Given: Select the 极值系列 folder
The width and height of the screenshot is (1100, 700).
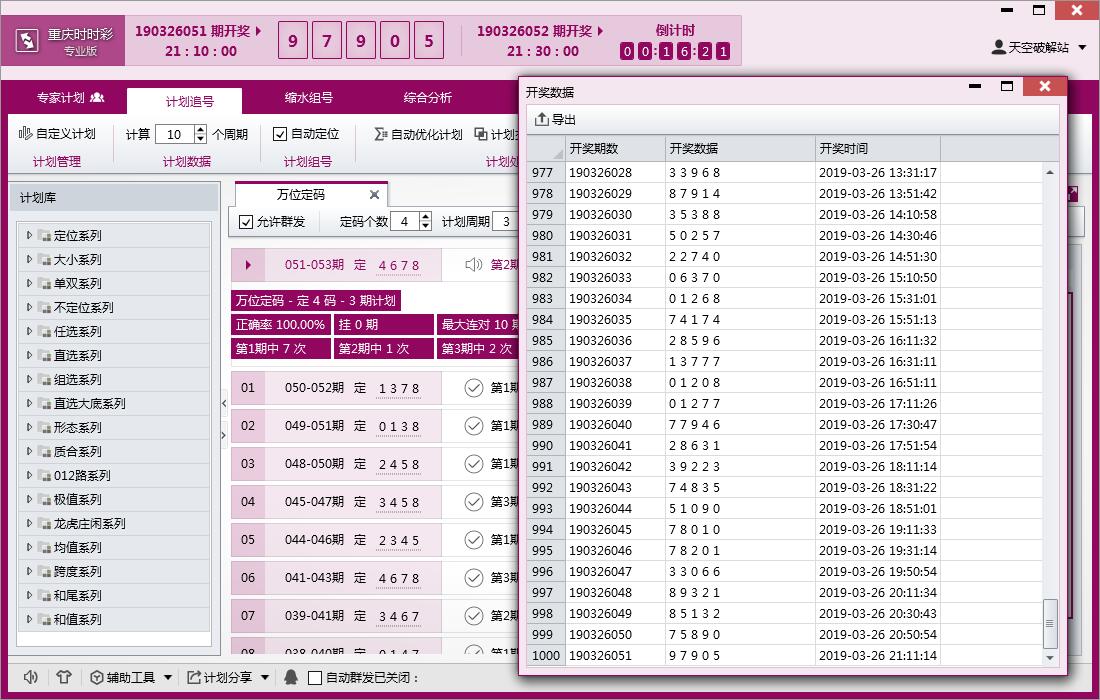Looking at the screenshot, I should pos(69,499).
